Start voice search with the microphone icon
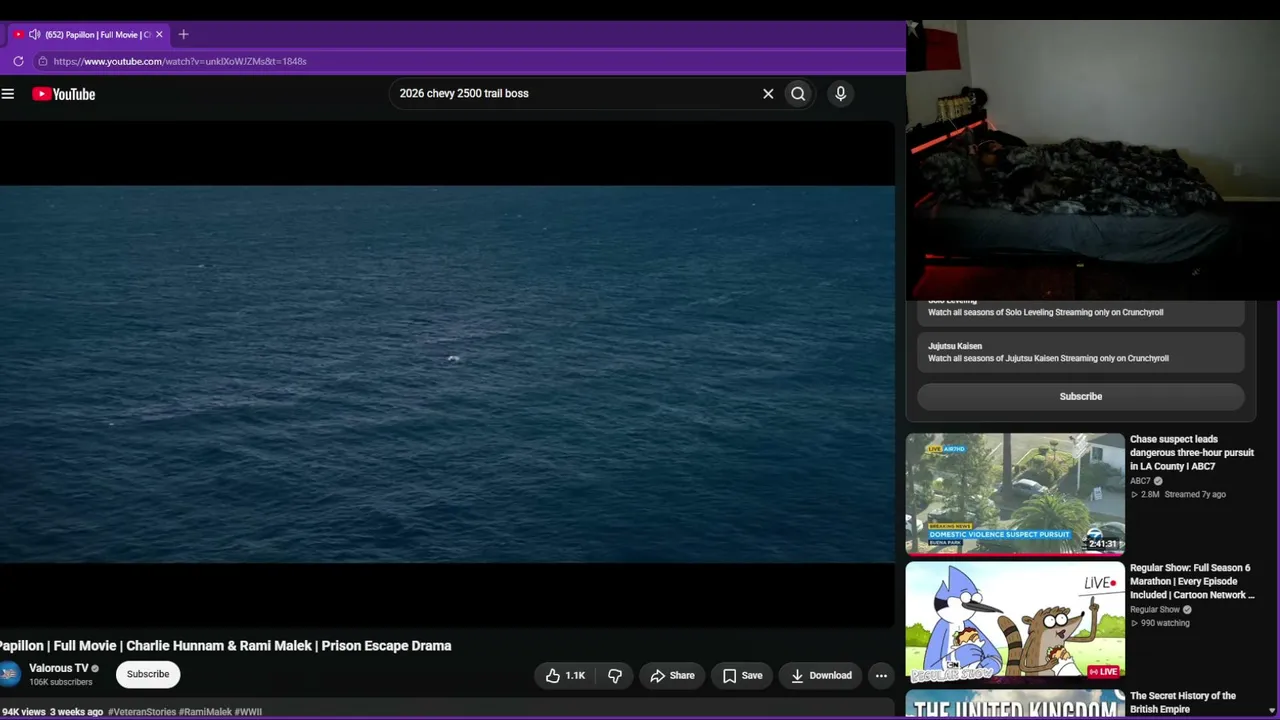 click(840, 94)
